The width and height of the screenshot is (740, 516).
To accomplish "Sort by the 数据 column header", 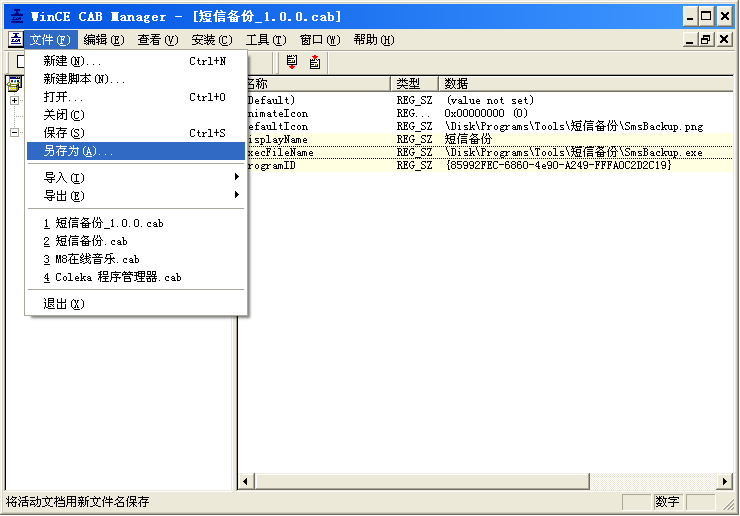I will click(x=586, y=84).
